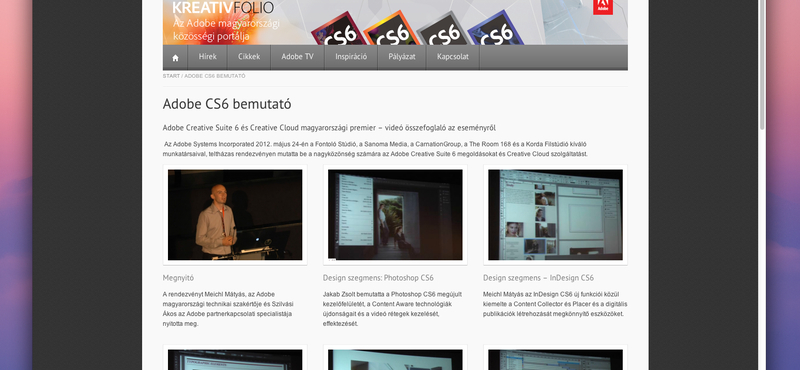
Task: Open the Megnyitó video thumbnail
Action: pos(235,215)
